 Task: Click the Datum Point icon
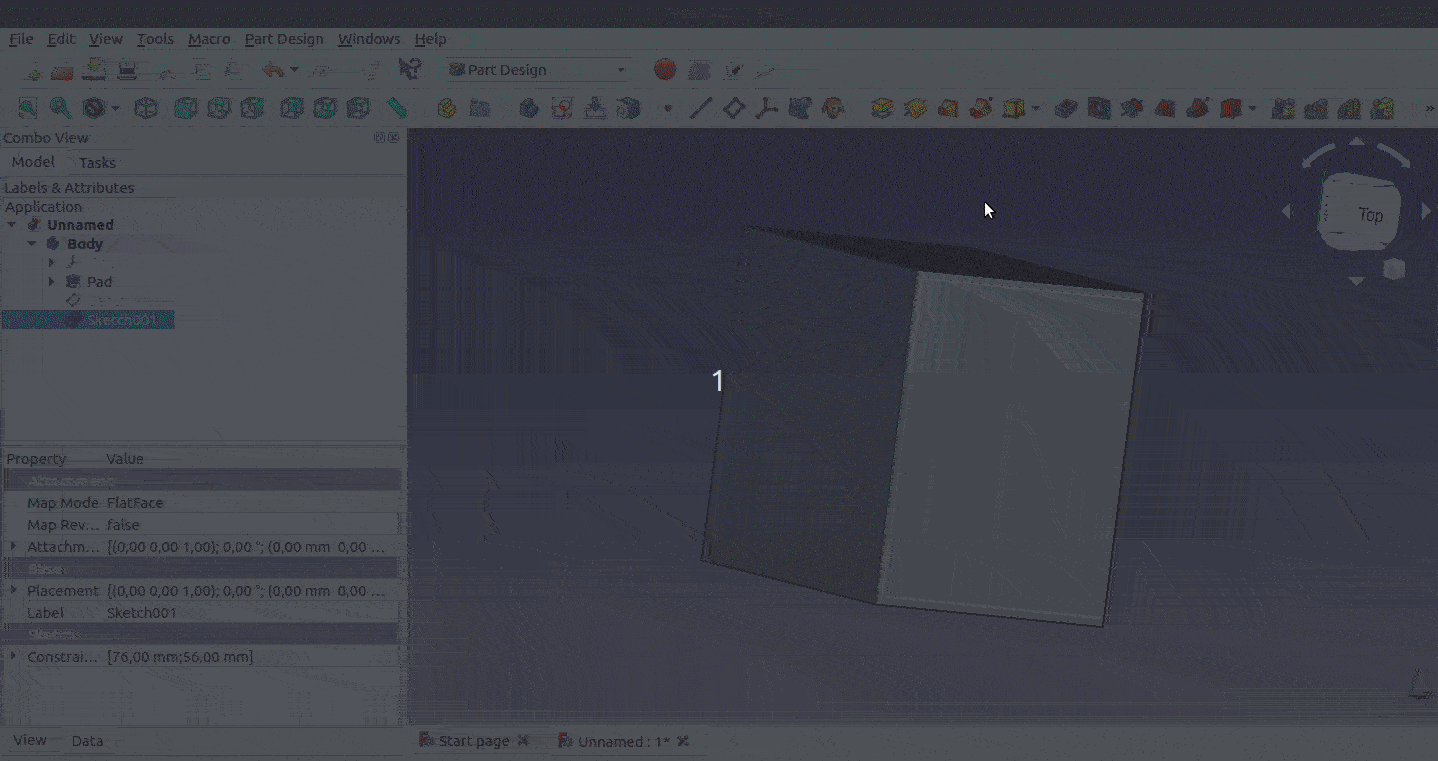[668, 108]
